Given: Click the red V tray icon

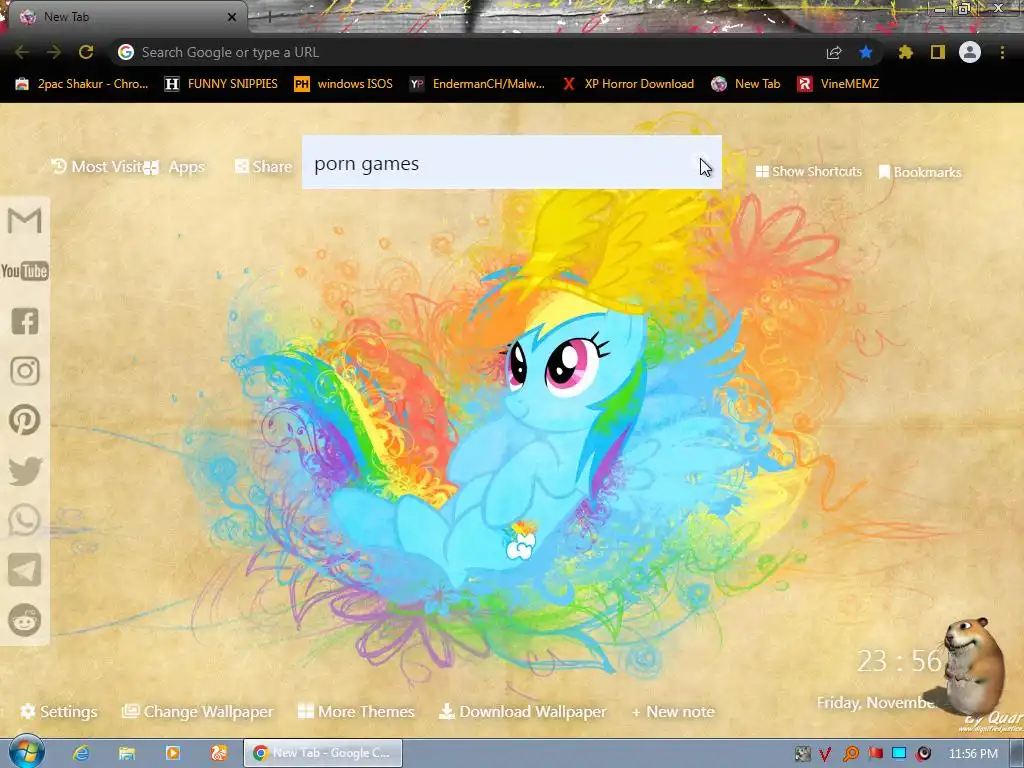Looking at the screenshot, I should [825, 754].
